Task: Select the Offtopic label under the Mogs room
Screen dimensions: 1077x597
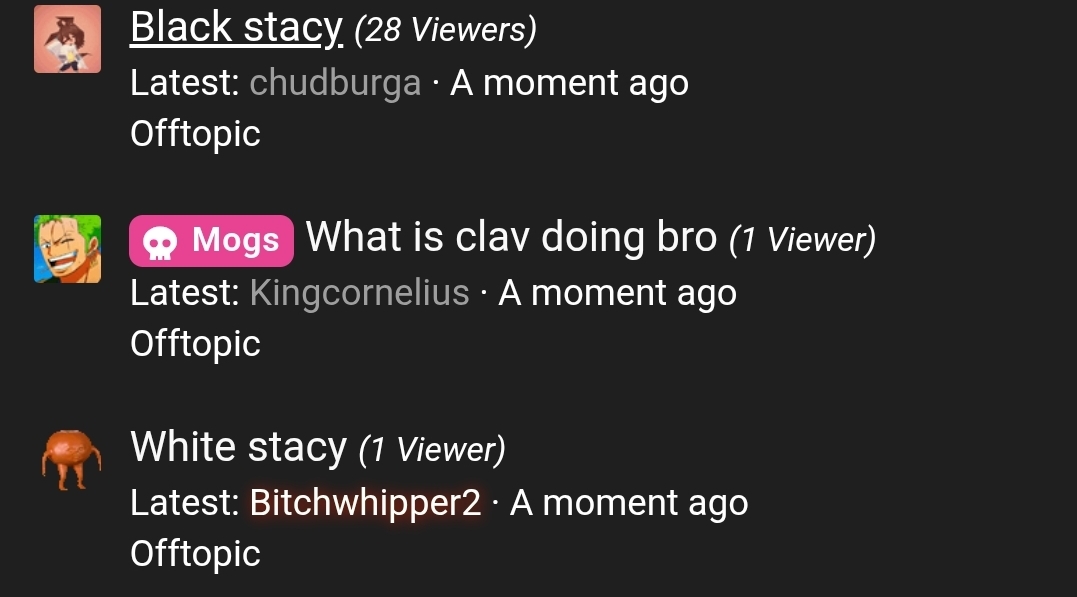Action: click(x=194, y=343)
